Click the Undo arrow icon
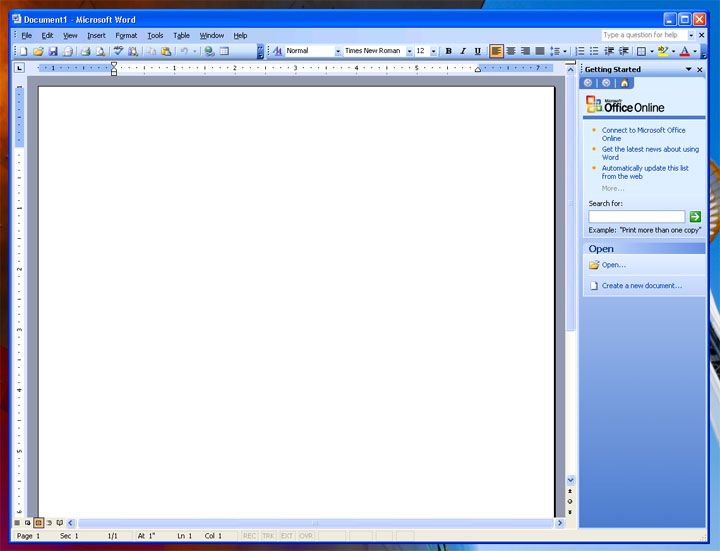This screenshot has width=720, height=551. pos(184,51)
